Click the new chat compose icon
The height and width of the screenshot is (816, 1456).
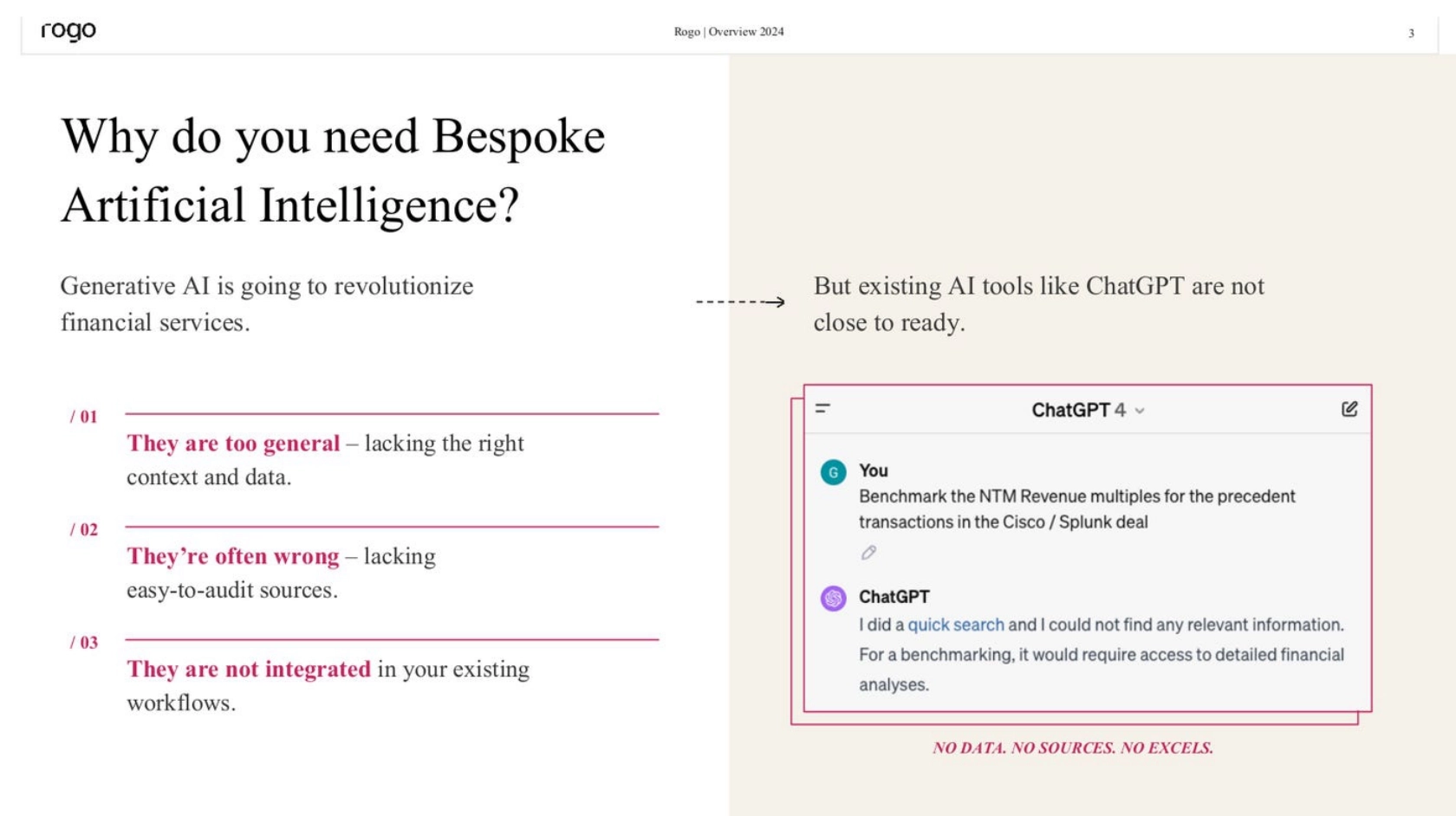coord(1349,409)
